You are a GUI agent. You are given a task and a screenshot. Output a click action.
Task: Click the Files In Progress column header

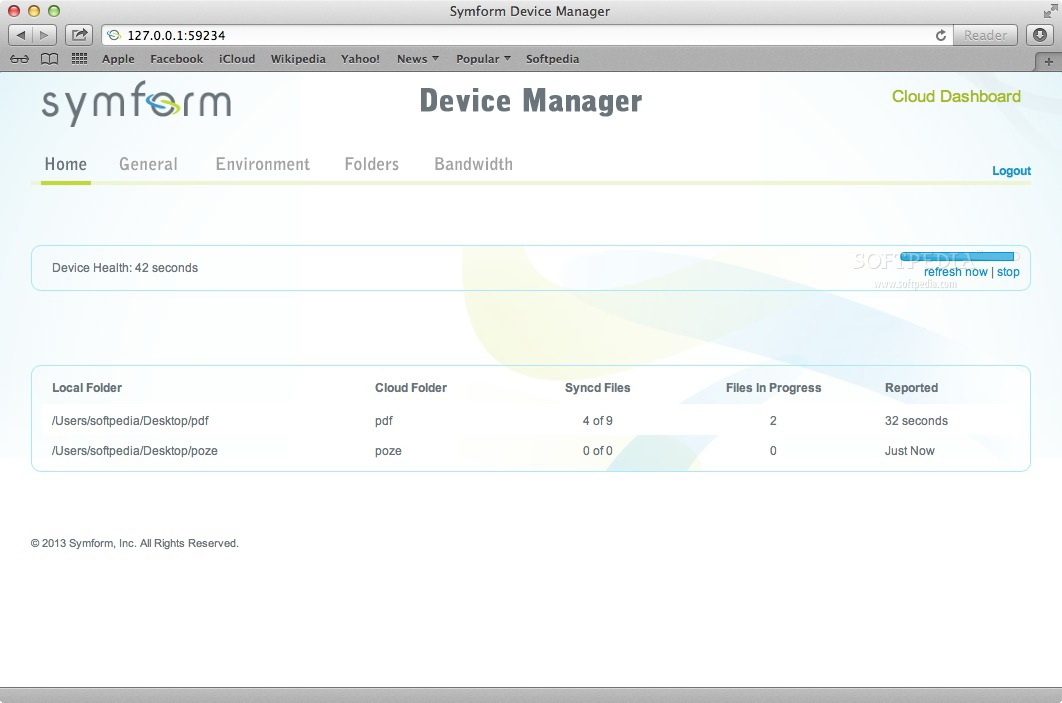[773, 387]
